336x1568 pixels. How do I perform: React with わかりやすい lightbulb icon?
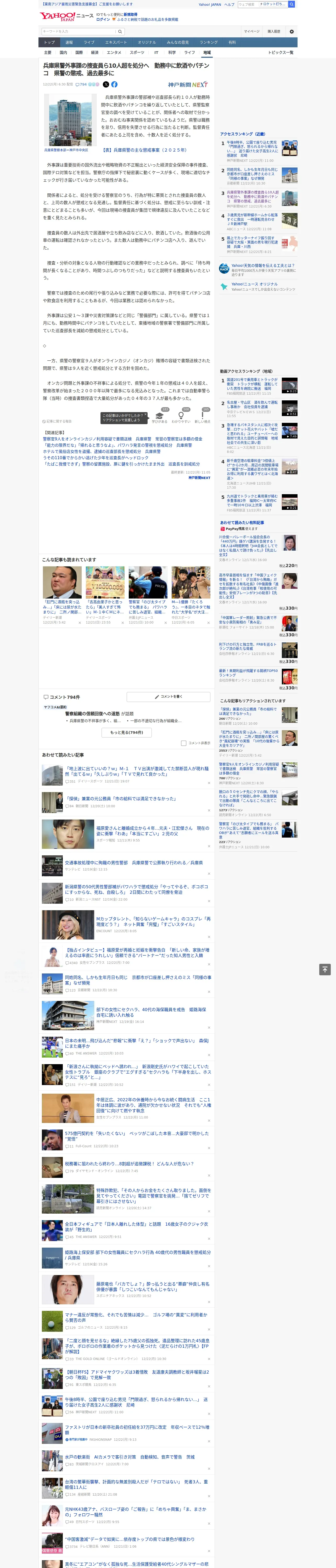[x=181, y=416]
